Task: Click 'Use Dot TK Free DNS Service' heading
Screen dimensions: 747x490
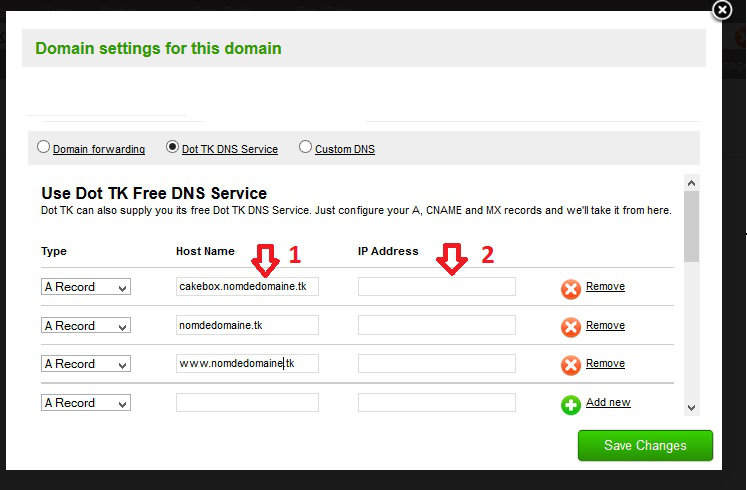Action: [x=154, y=193]
